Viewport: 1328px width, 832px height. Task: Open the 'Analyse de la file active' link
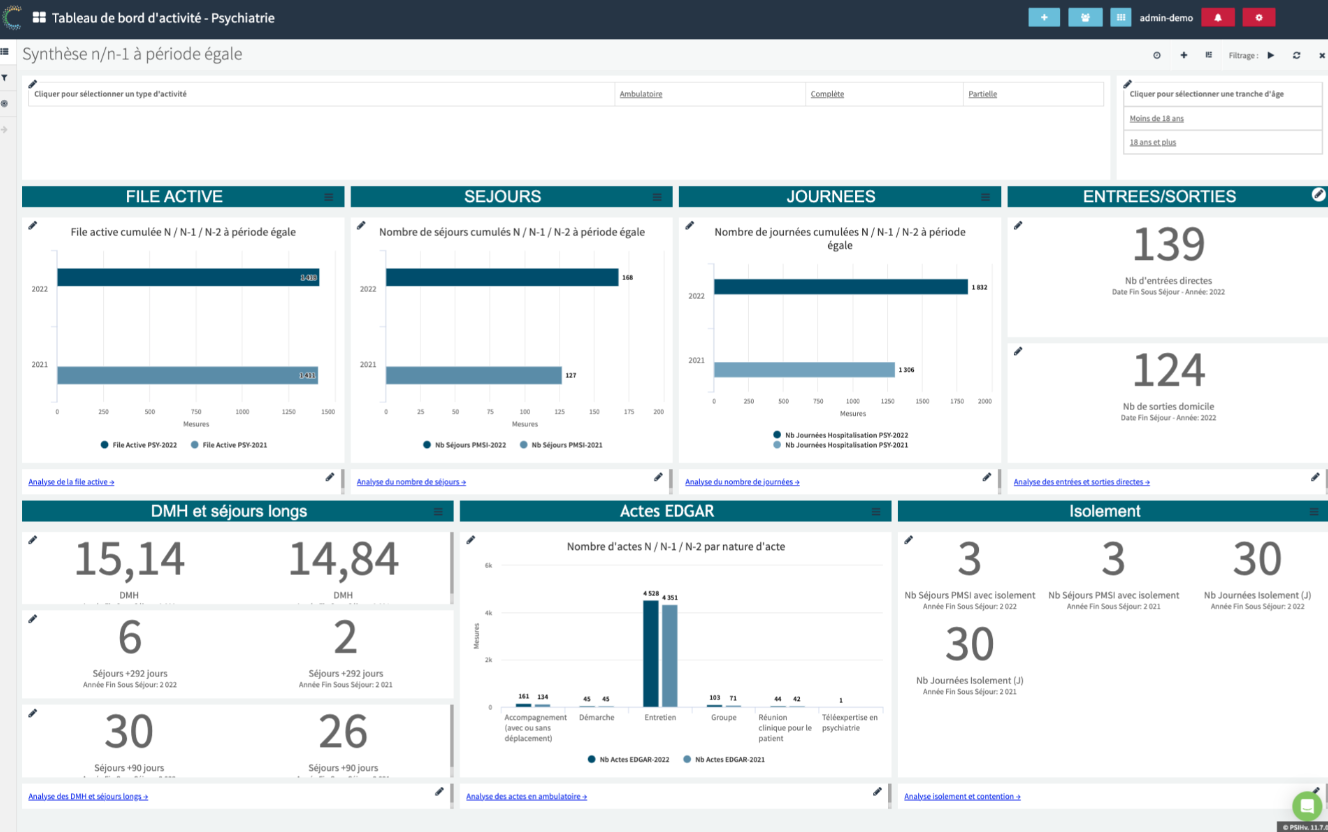pyautogui.click(x=71, y=482)
